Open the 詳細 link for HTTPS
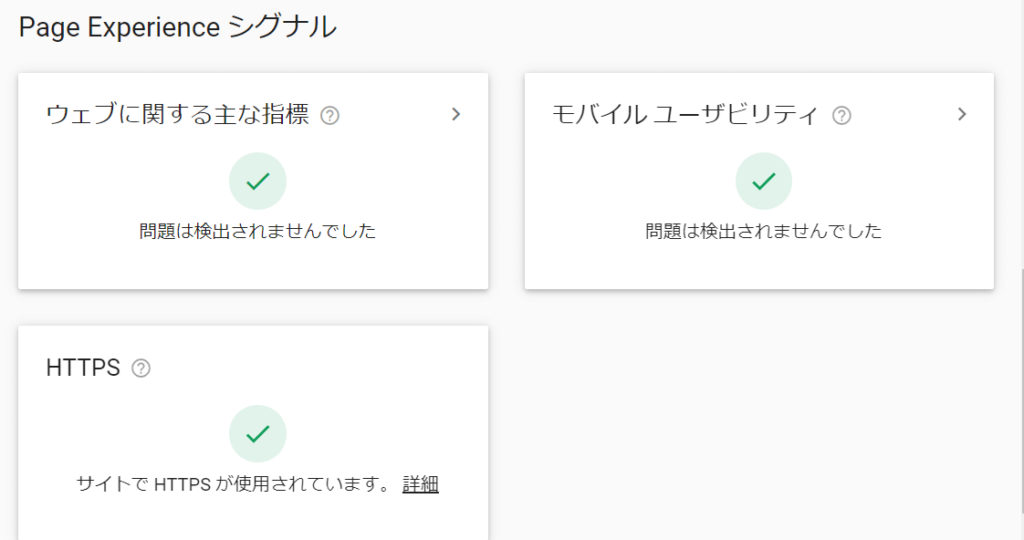 [421, 484]
